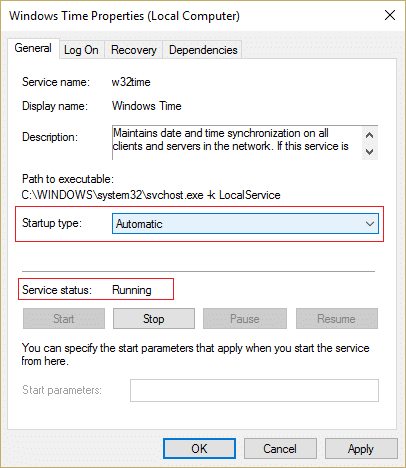Click the 'Path to executable:' label
The height and width of the screenshot is (468, 406).
point(68,179)
